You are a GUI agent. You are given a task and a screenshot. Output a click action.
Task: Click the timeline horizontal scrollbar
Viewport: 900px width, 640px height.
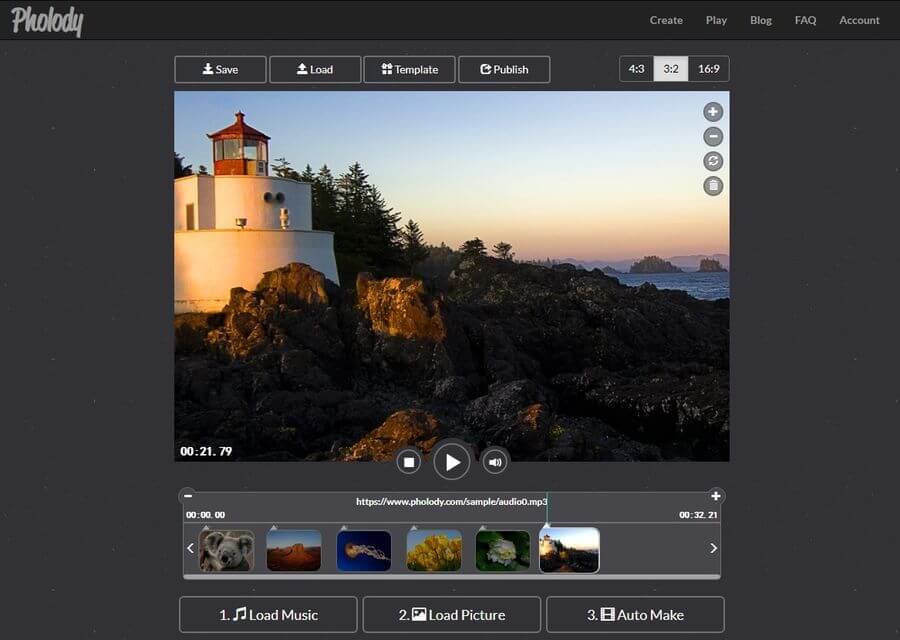tap(452, 577)
